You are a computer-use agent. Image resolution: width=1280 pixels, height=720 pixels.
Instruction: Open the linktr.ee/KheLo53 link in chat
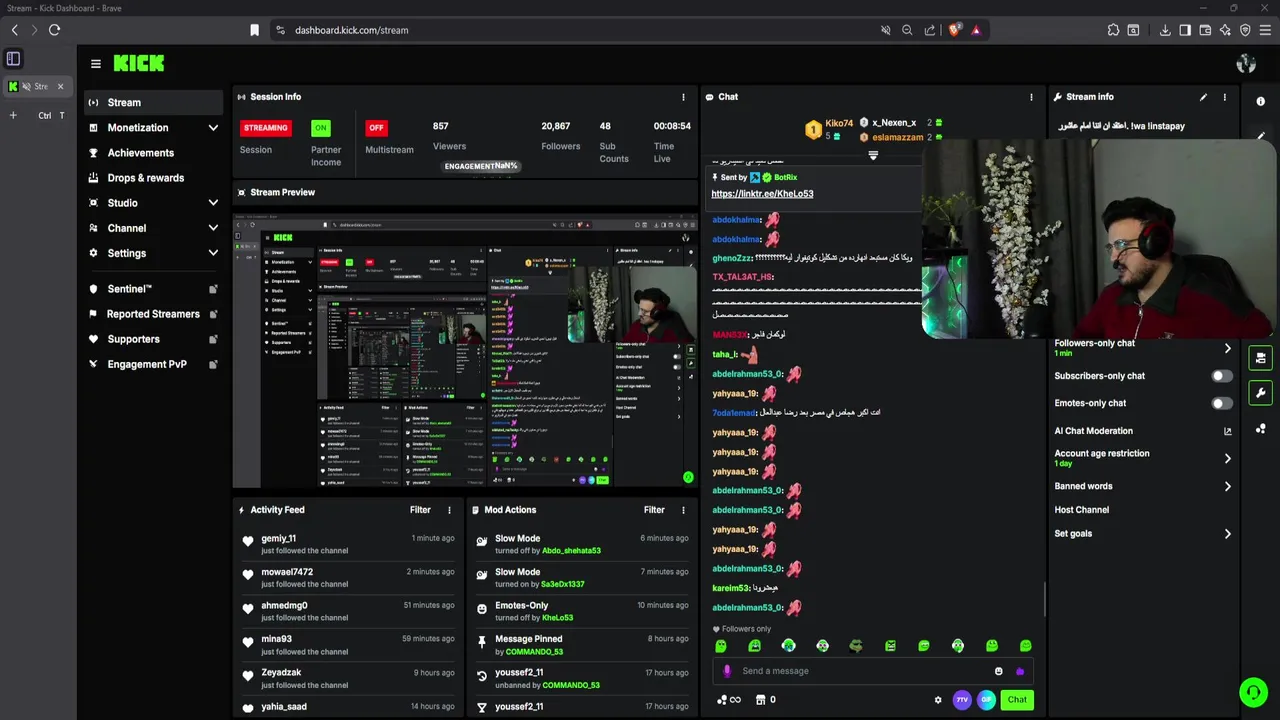[762, 194]
